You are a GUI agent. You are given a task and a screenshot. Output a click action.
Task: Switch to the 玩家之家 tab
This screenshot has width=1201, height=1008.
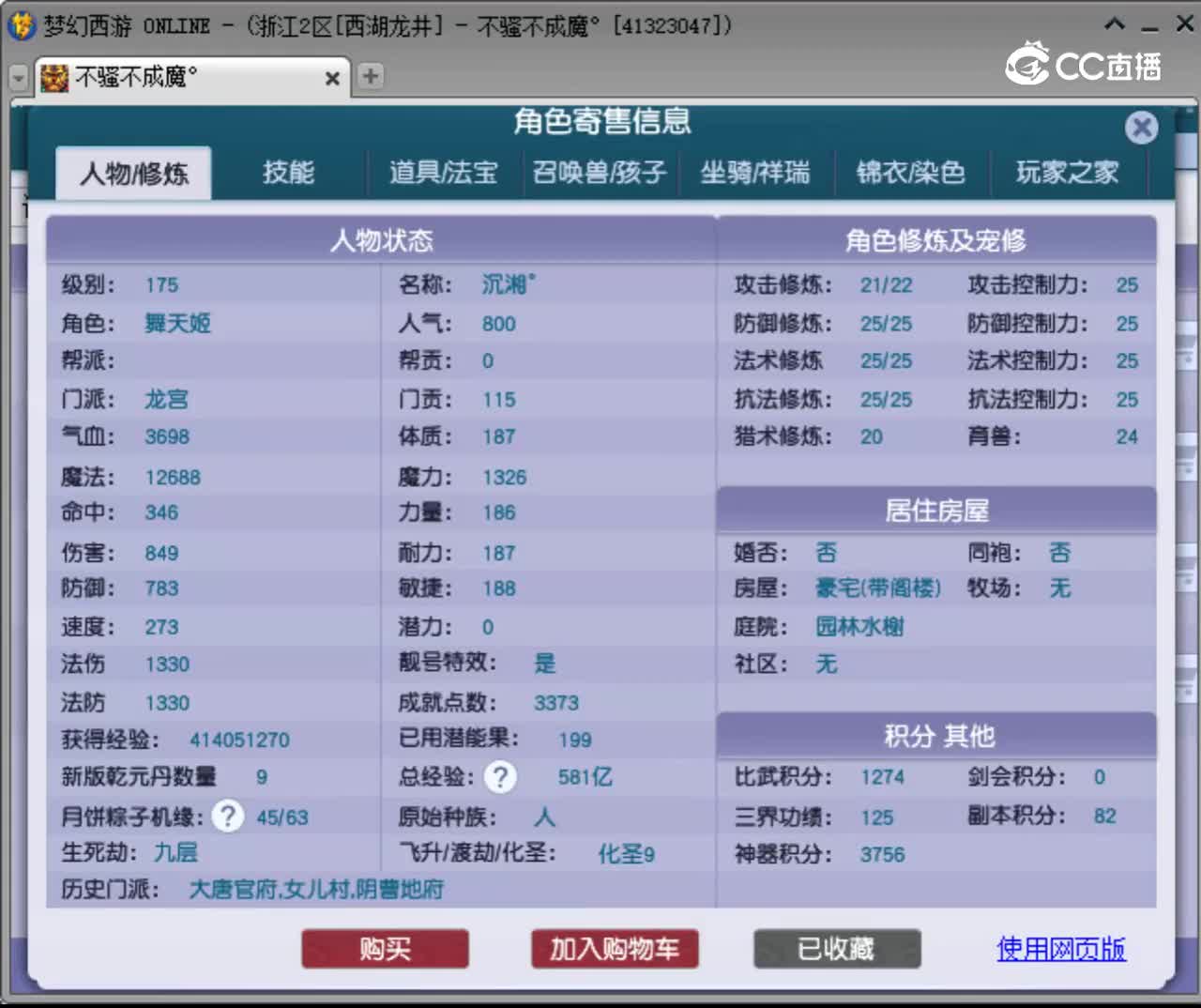(x=1068, y=173)
